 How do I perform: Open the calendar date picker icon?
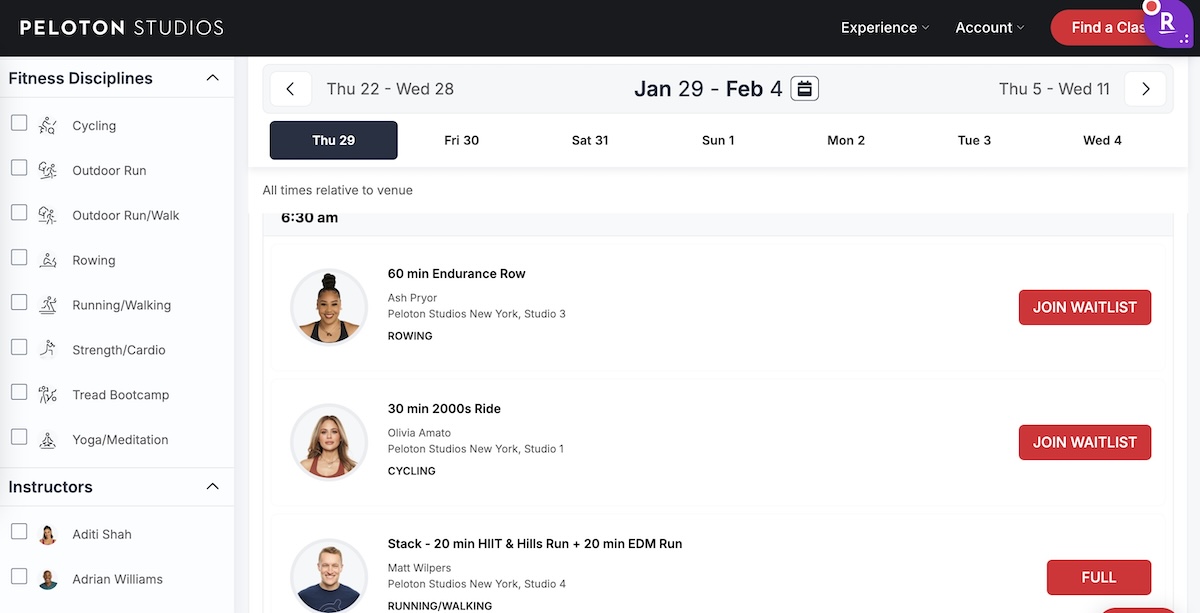point(805,89)
